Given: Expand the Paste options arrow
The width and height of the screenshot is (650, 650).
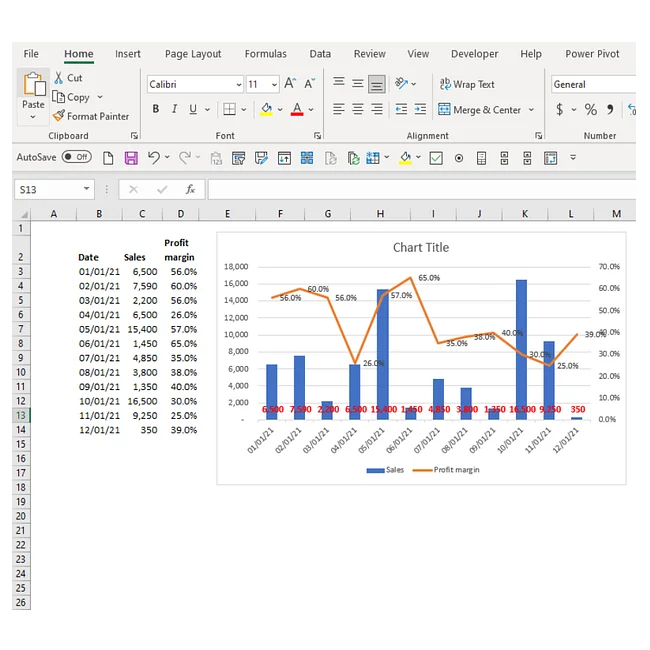Looking at the screenshot, I should tap(33, 117).
